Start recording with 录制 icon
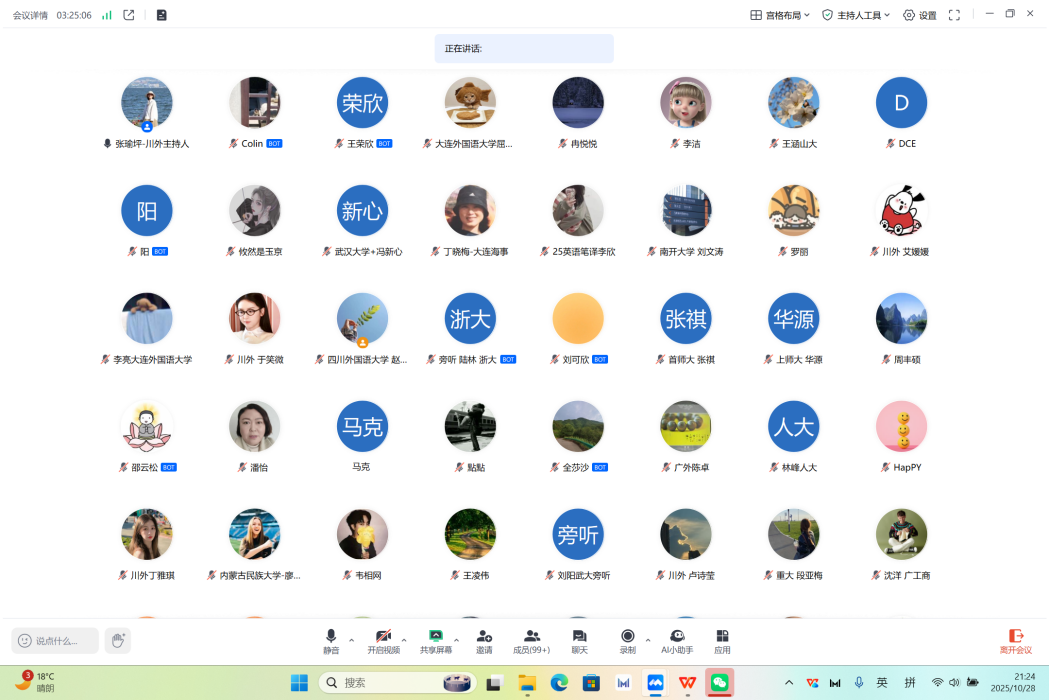This screenshot has width=1049, height=700. pyautogui.click(x=627, y=641)
